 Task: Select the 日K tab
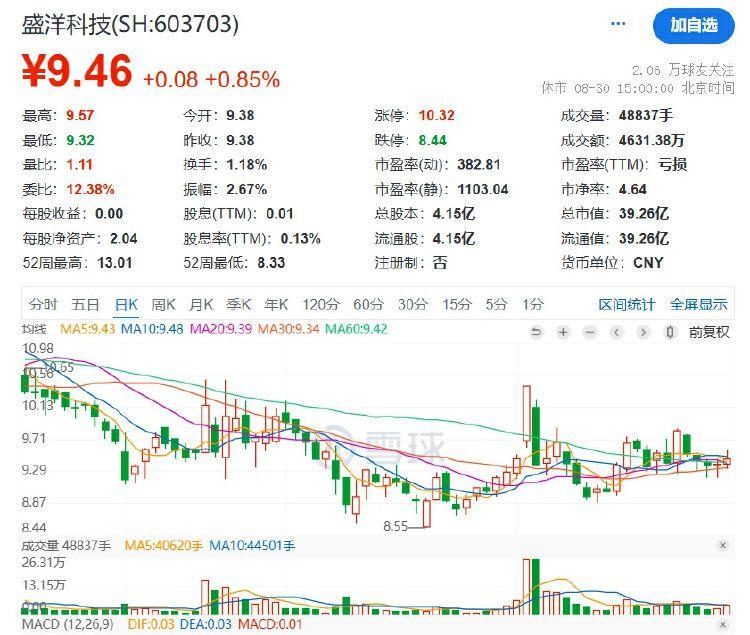tap(126, 304)
